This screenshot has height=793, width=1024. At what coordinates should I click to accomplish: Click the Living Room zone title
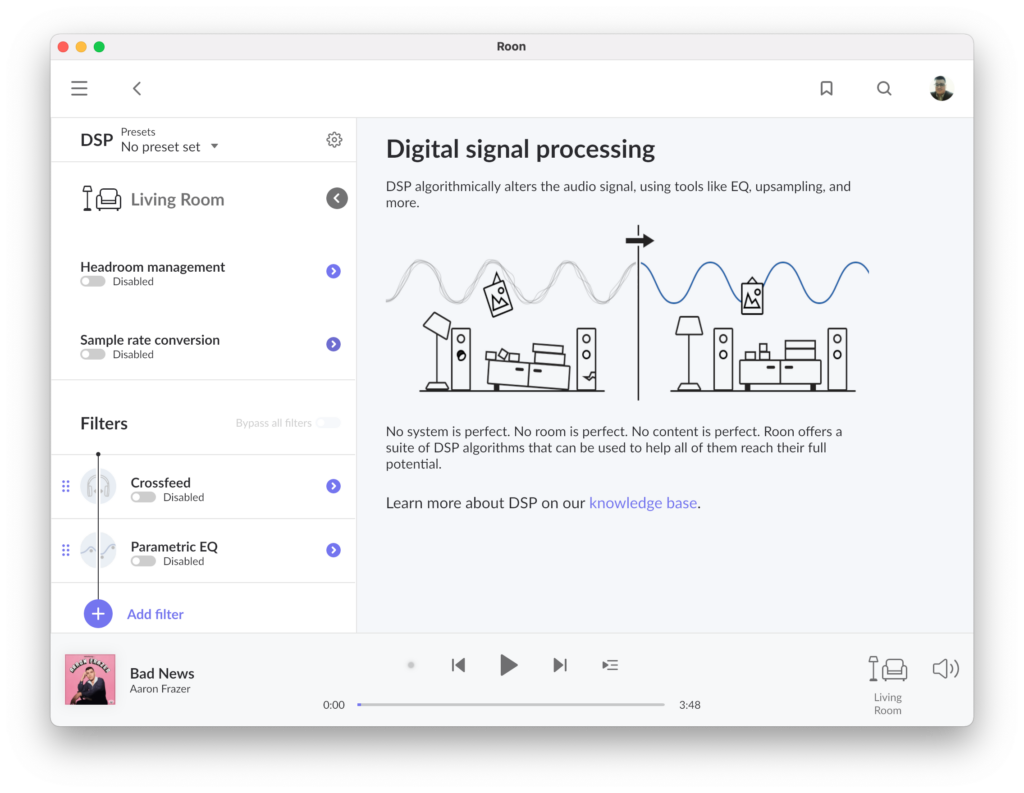click(x=178, y=199)
